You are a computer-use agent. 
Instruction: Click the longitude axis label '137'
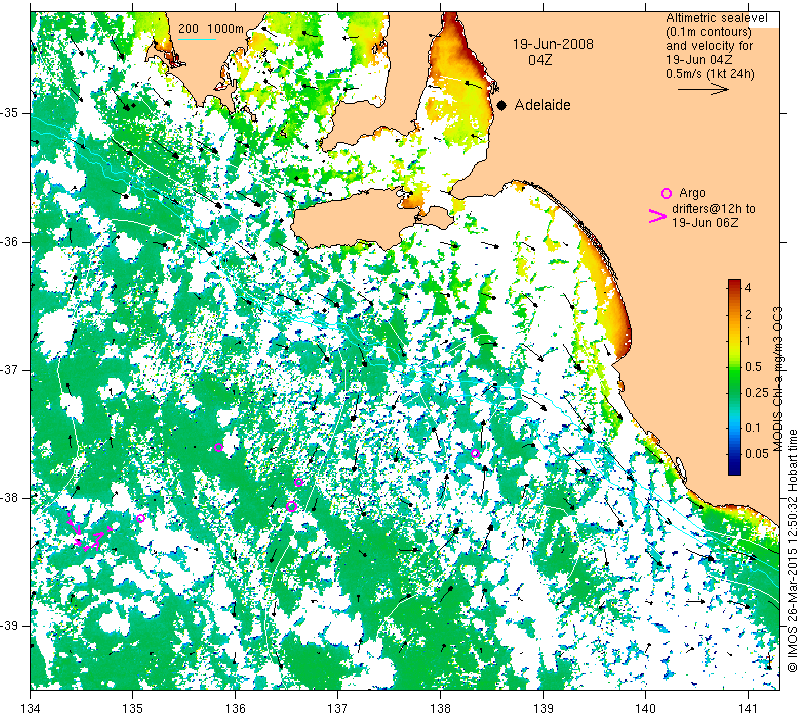tap(338, 709)
